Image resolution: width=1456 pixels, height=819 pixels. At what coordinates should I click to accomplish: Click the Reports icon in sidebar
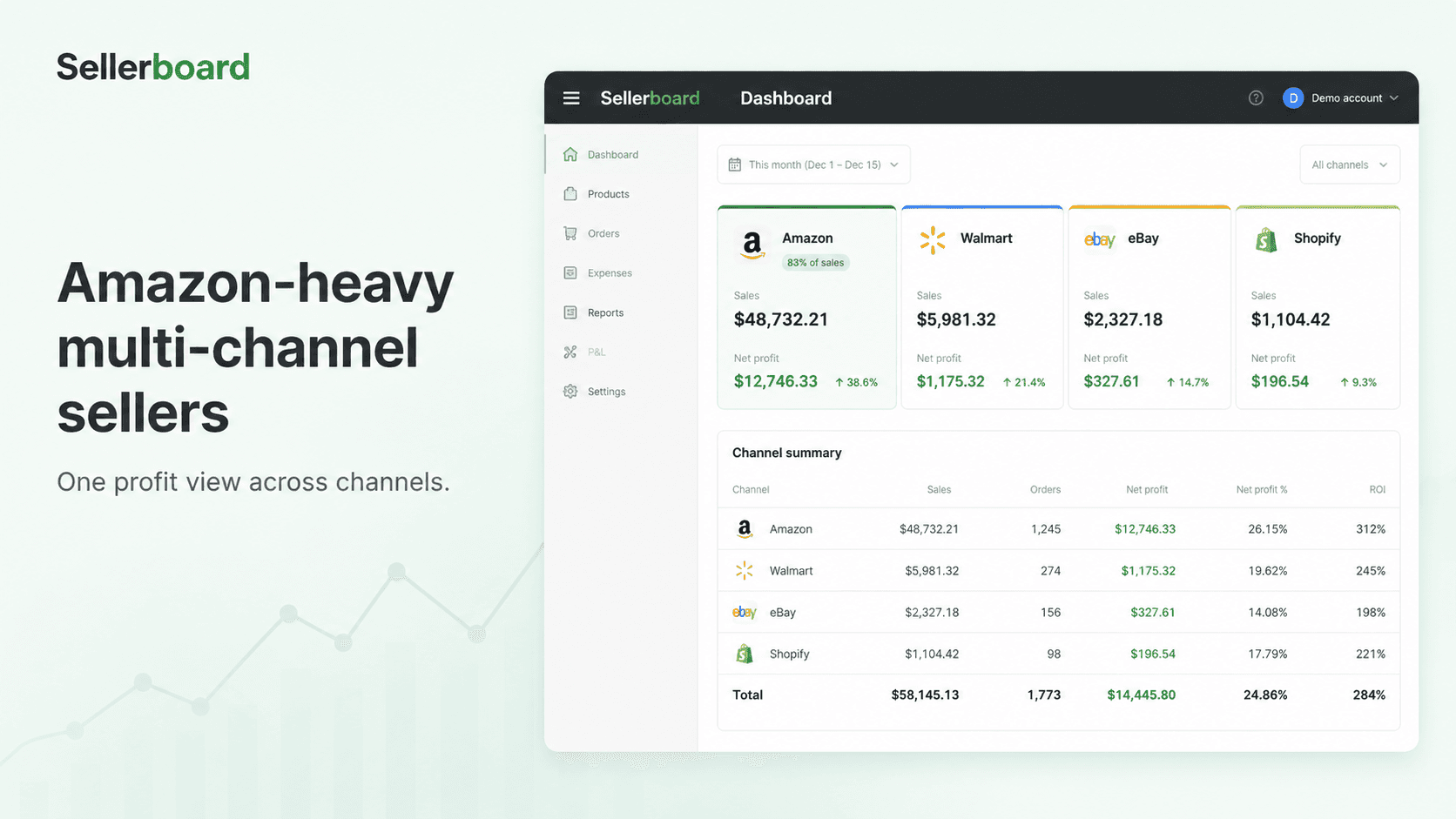tap(570, 312)
